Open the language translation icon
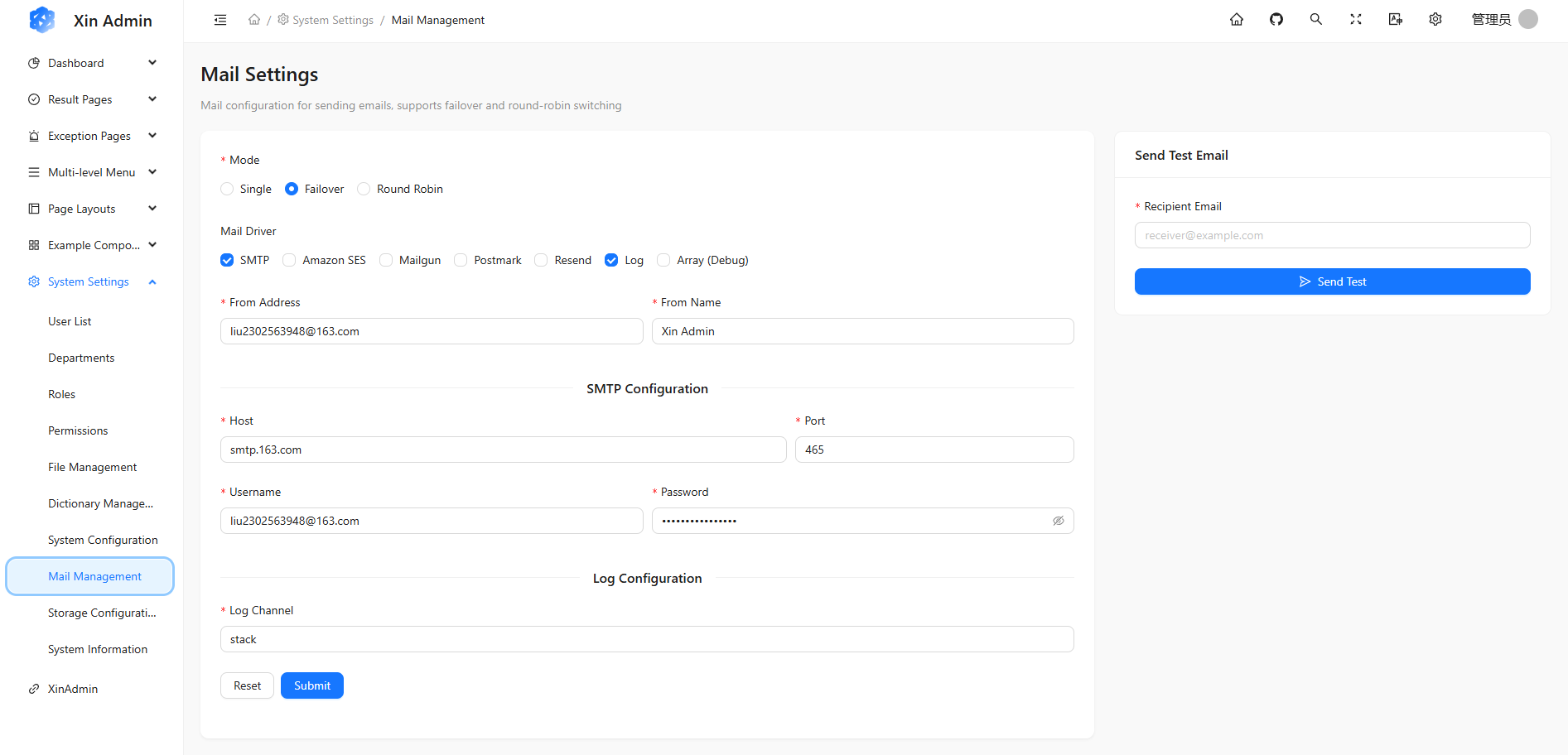The height and width of the screenshot is (755, 1568). 1396,20
